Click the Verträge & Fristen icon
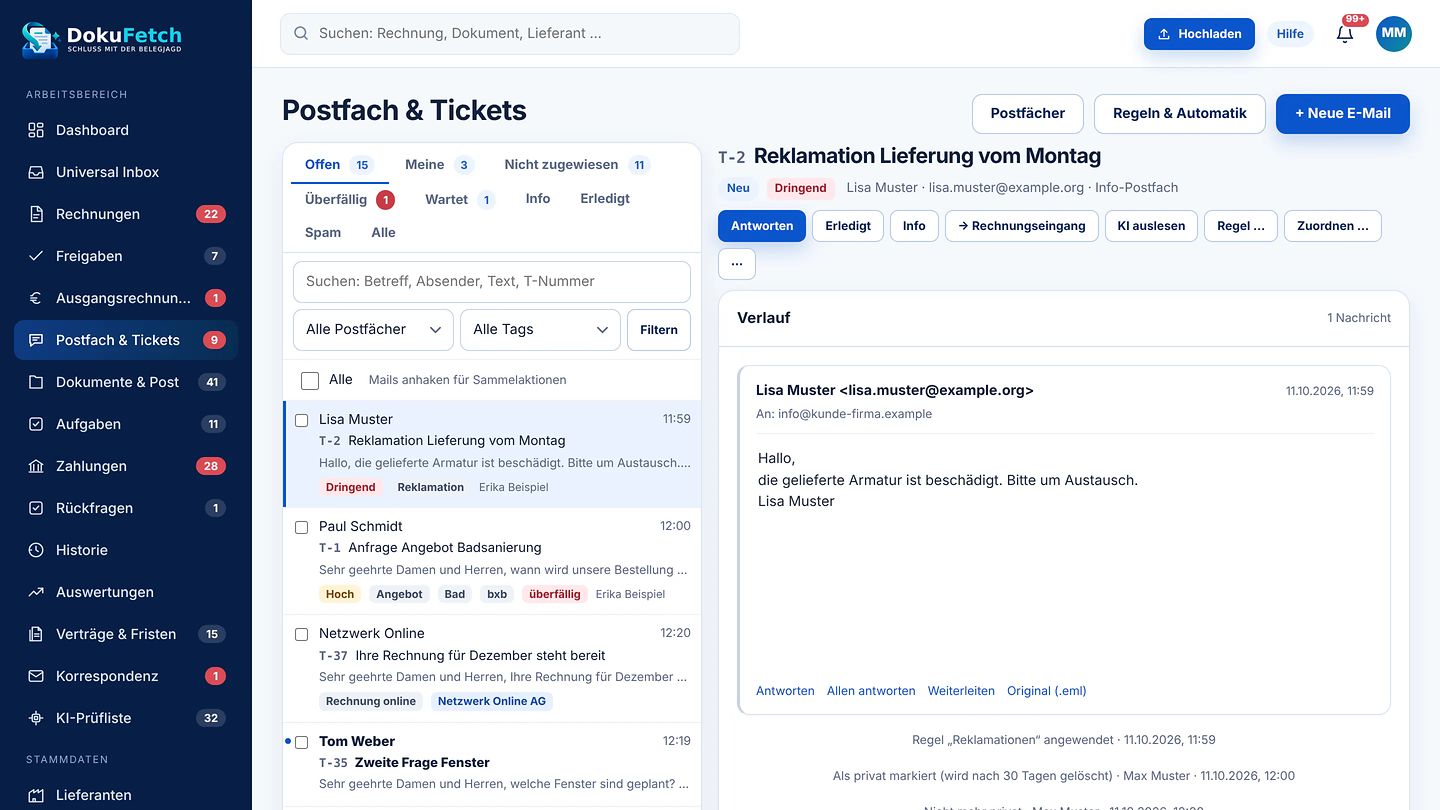 (36, 634)
